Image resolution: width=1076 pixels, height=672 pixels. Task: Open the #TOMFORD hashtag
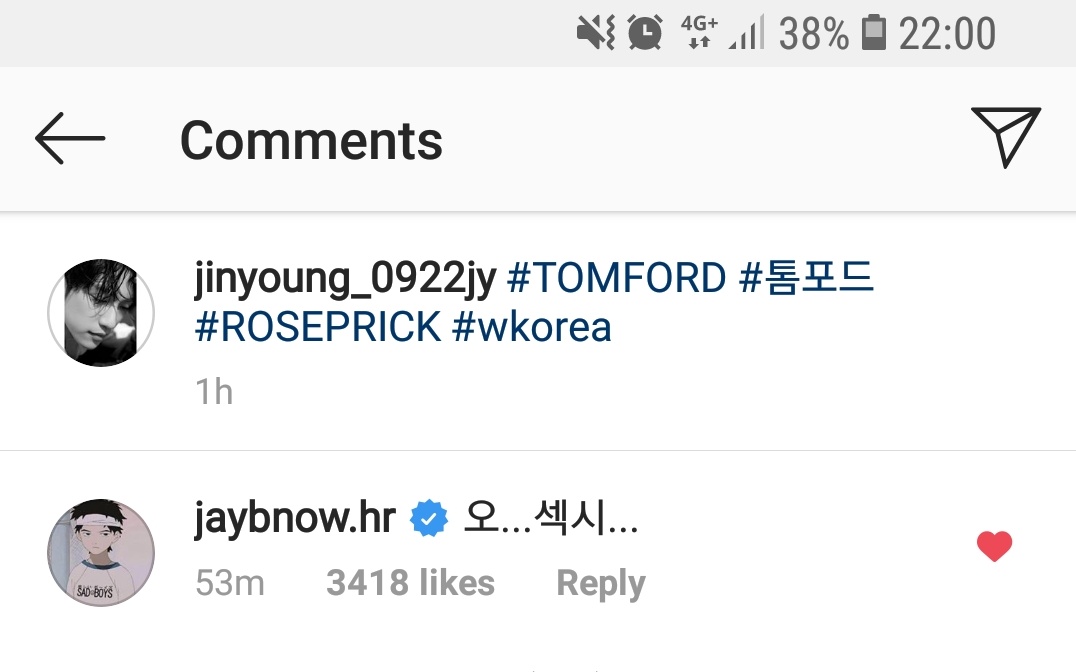point(616,278)
